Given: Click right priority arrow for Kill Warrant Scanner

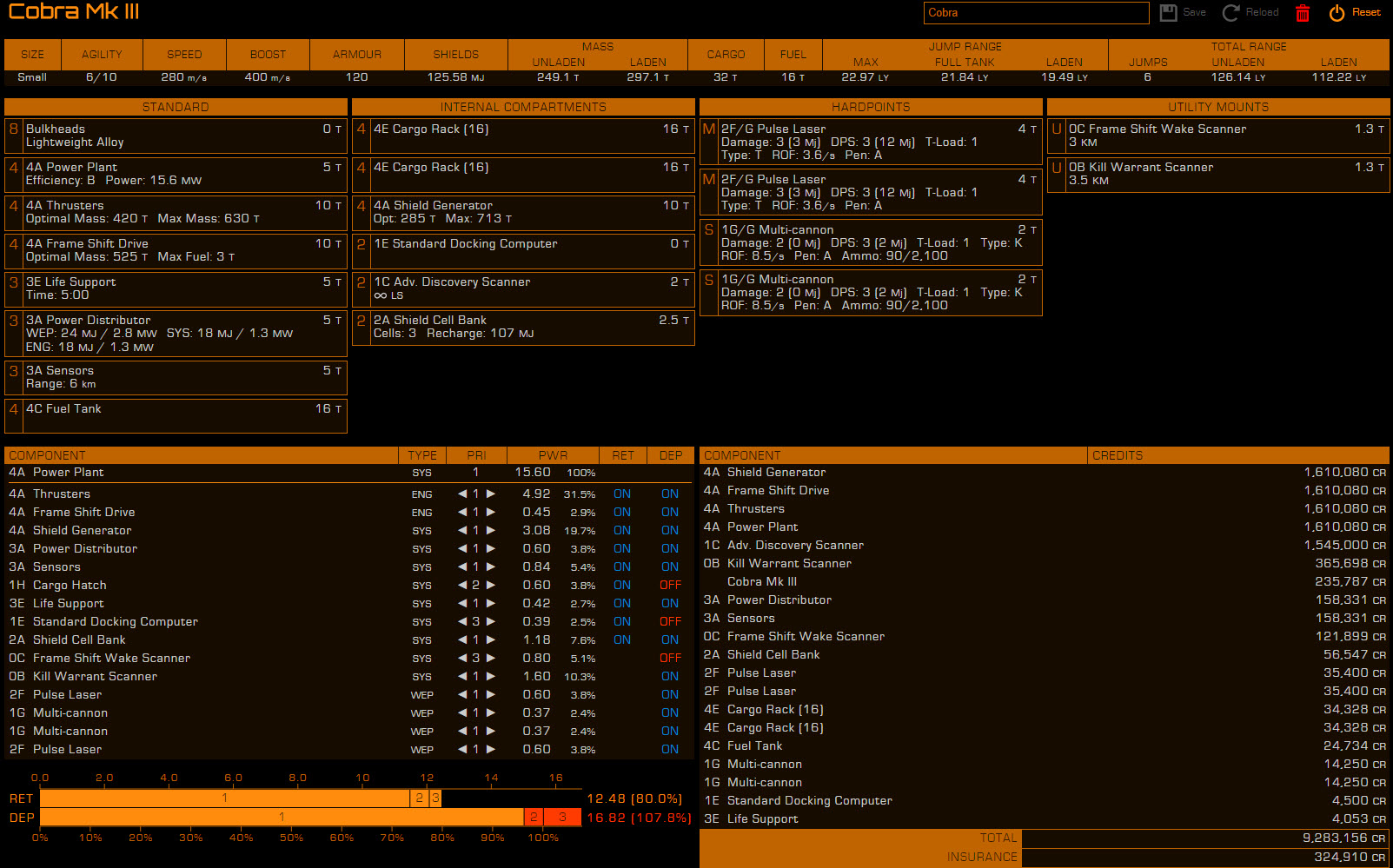Looking at the screenshot, I should tap(491, 676).
